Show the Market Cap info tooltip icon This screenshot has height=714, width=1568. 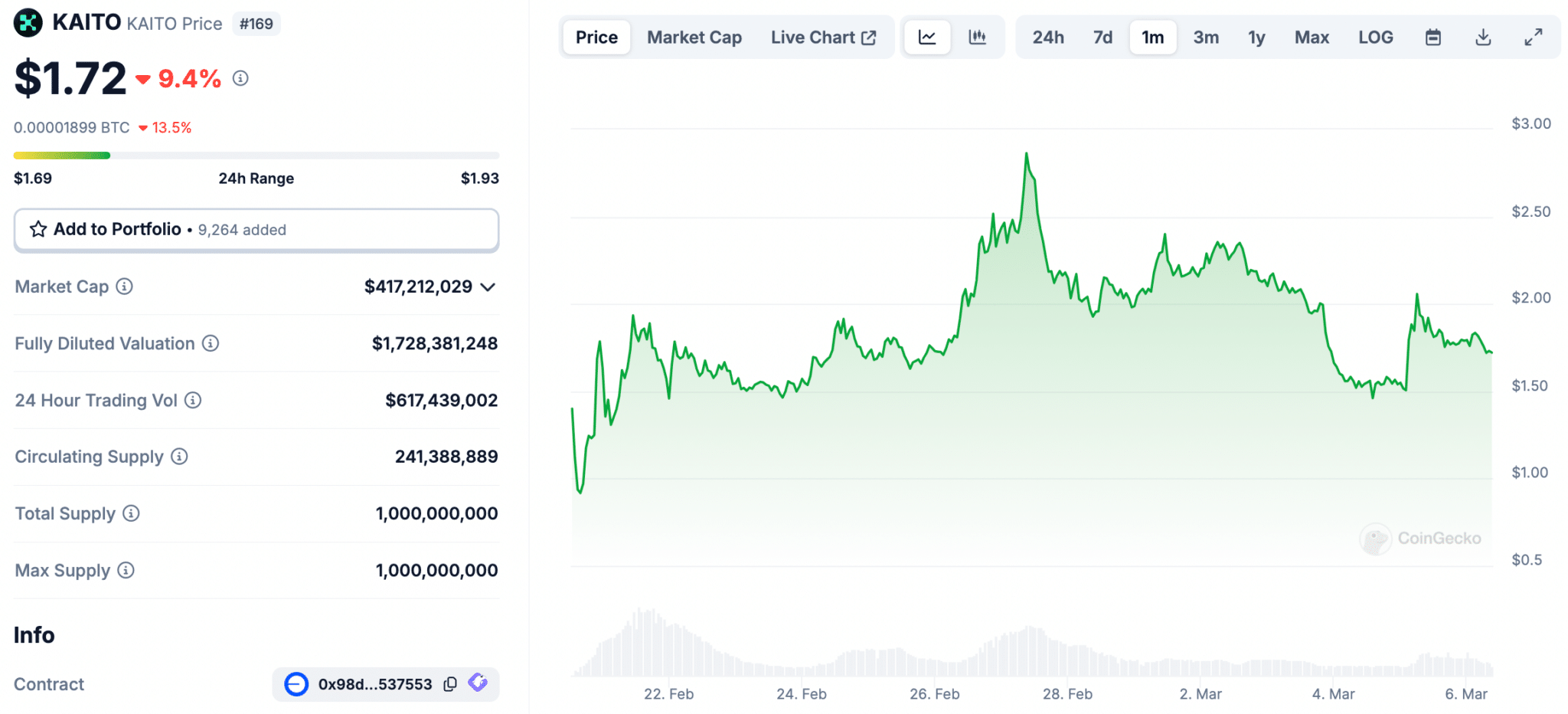tap(124, 287)
